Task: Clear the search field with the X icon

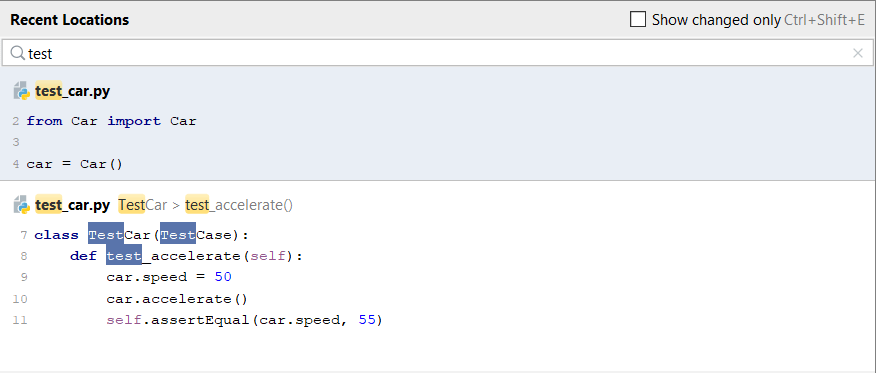Action: click(x=858, y=53)
